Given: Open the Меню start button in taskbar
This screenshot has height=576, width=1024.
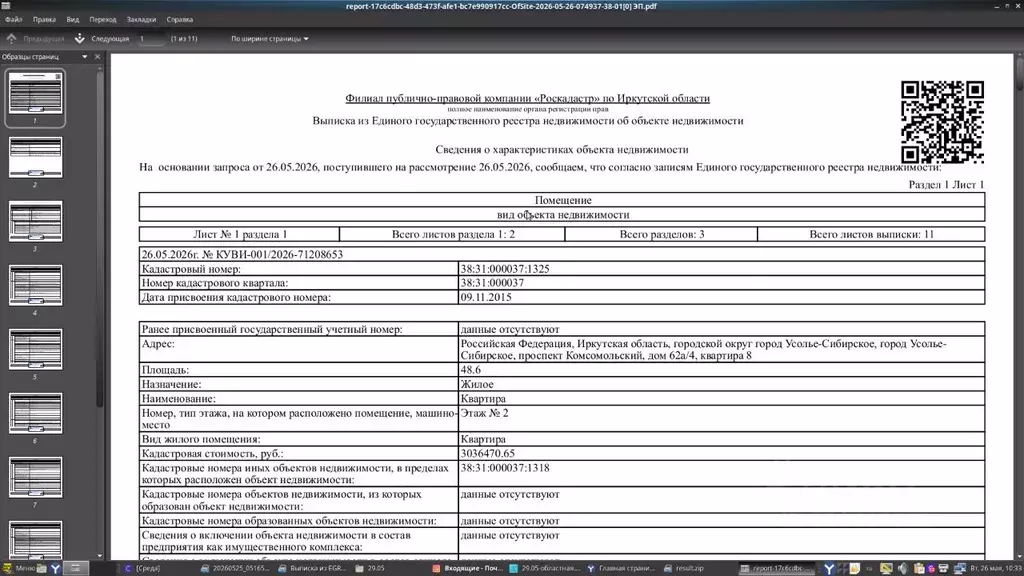Looking at the screenshot, I should [19, 568].
